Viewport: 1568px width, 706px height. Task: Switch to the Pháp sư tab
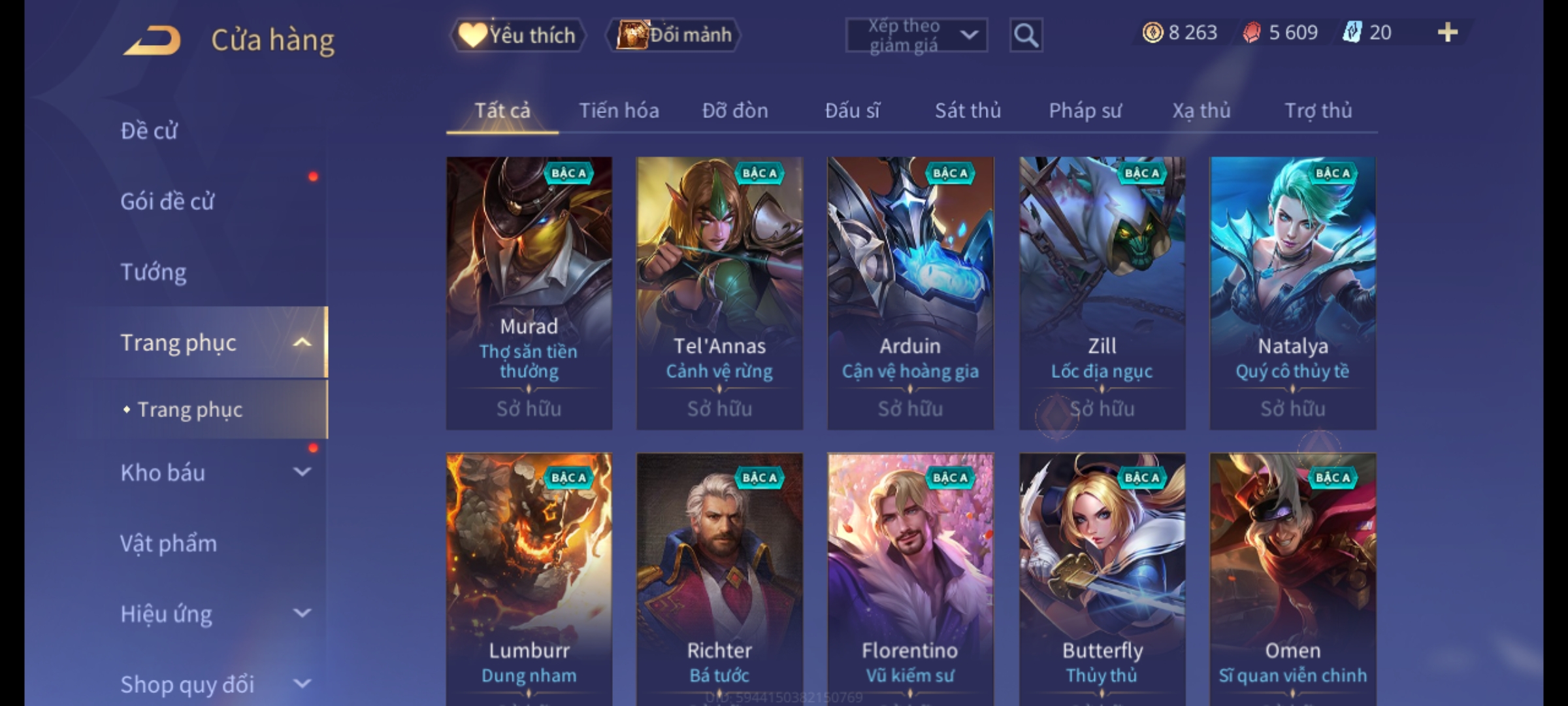[1085, 110]
